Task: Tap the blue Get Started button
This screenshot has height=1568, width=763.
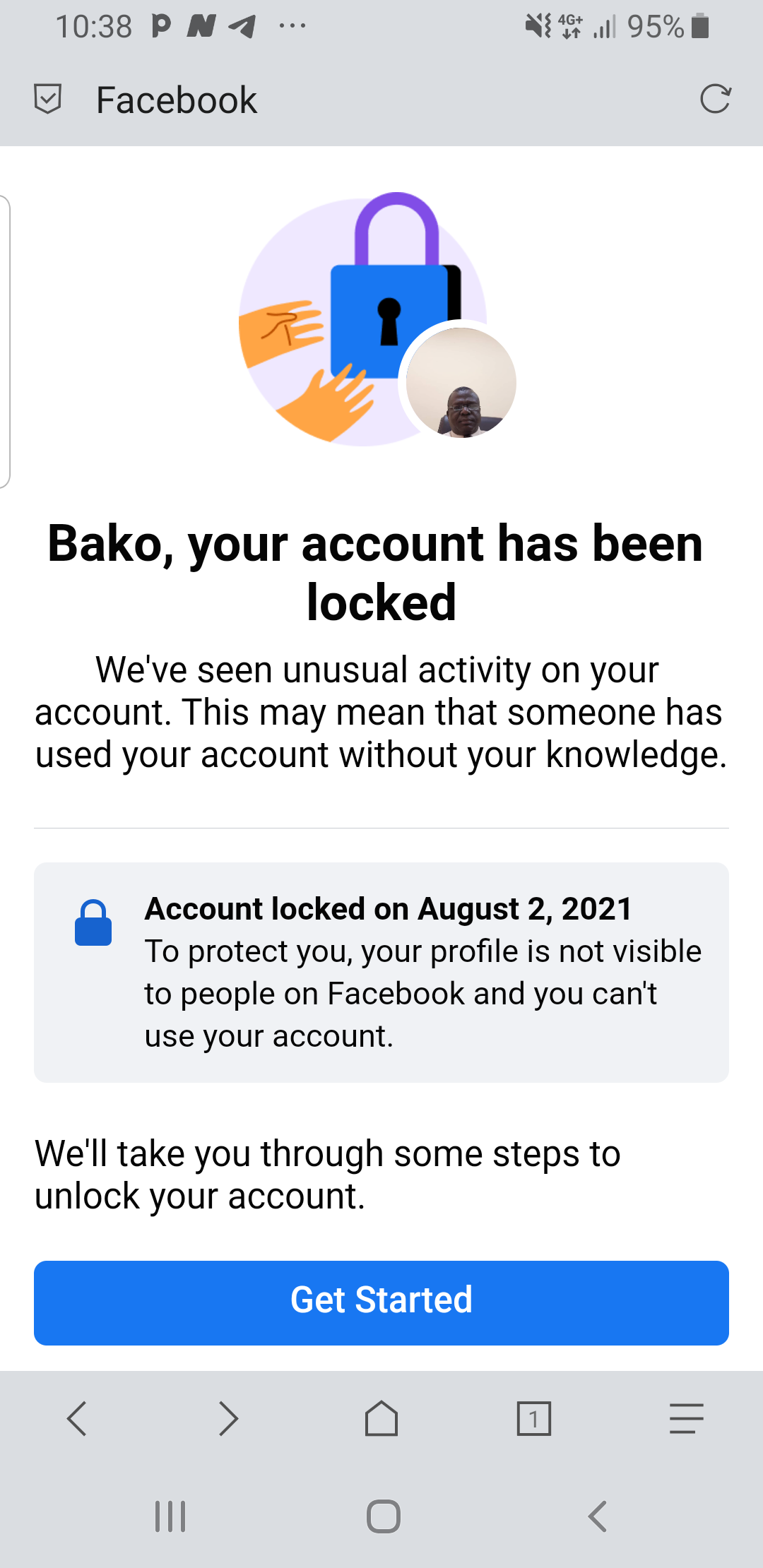Action: 381,1302
